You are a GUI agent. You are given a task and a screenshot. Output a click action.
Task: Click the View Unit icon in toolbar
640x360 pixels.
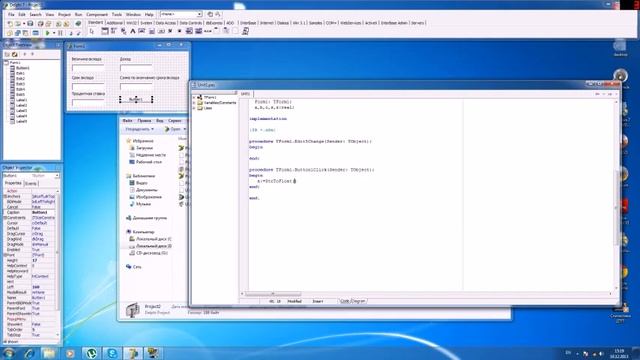[10, 33]
